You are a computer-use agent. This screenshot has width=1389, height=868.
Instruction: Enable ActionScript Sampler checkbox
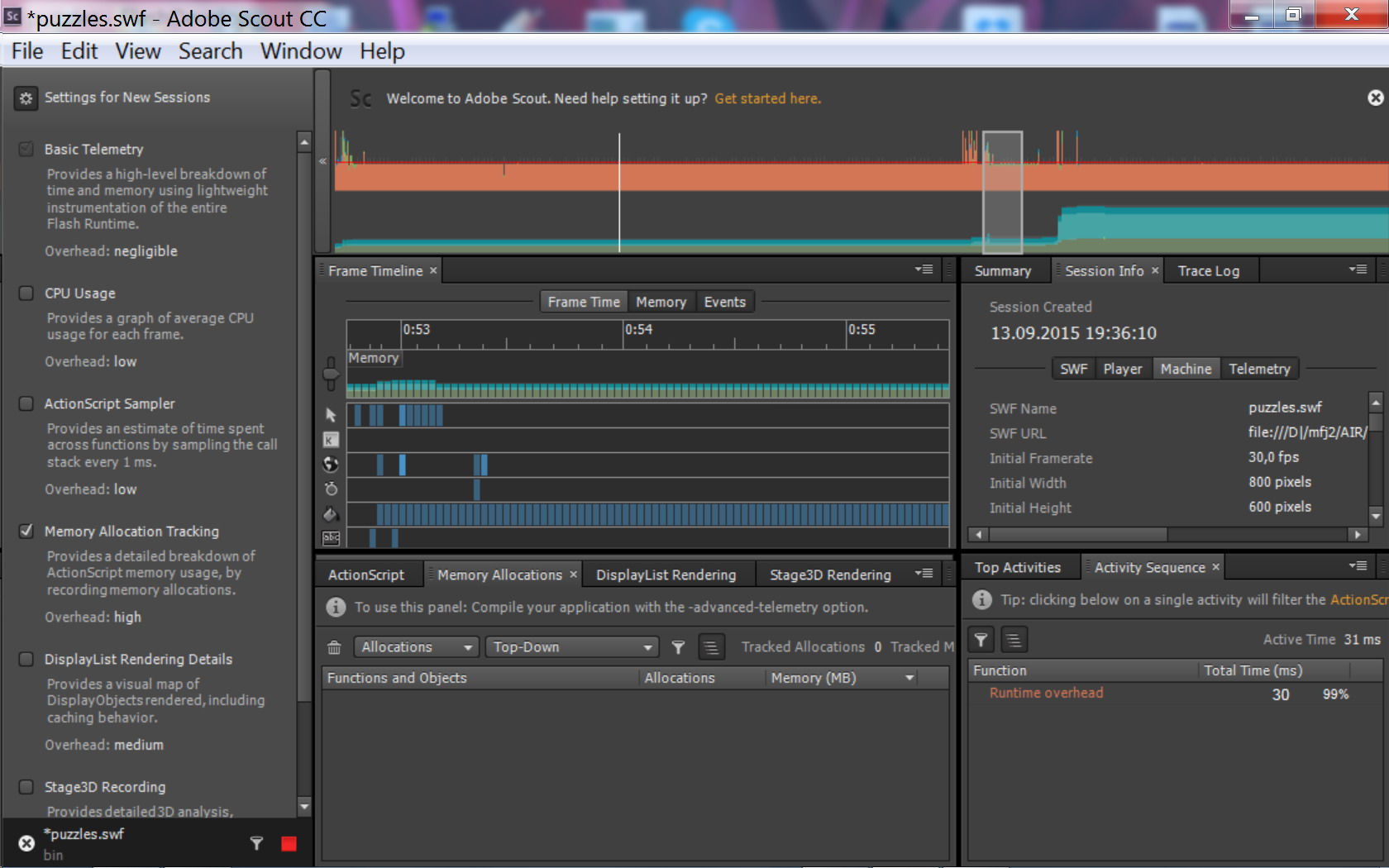click(x=26, y=404)
